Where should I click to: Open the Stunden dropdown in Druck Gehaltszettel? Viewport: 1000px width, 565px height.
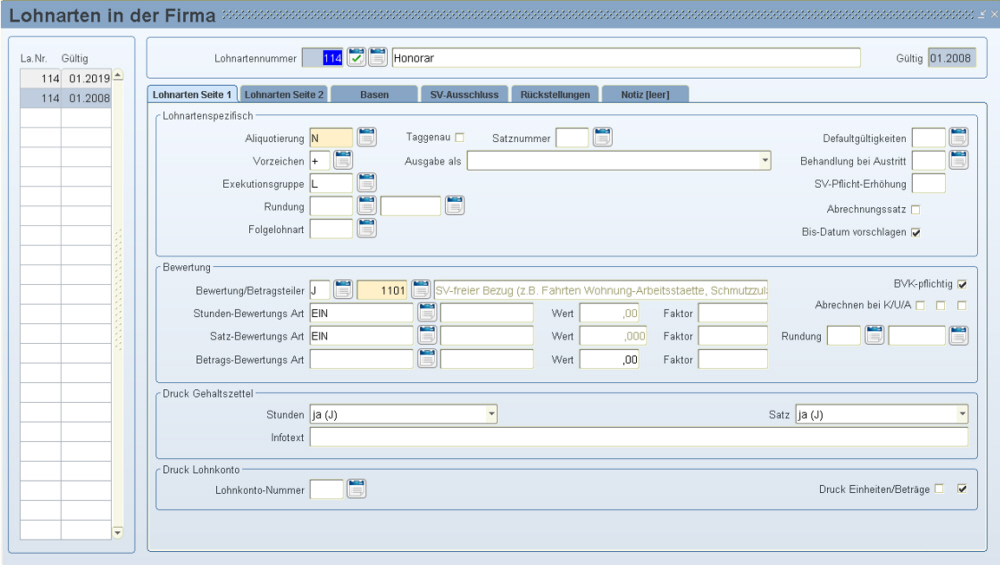(491, 413)
